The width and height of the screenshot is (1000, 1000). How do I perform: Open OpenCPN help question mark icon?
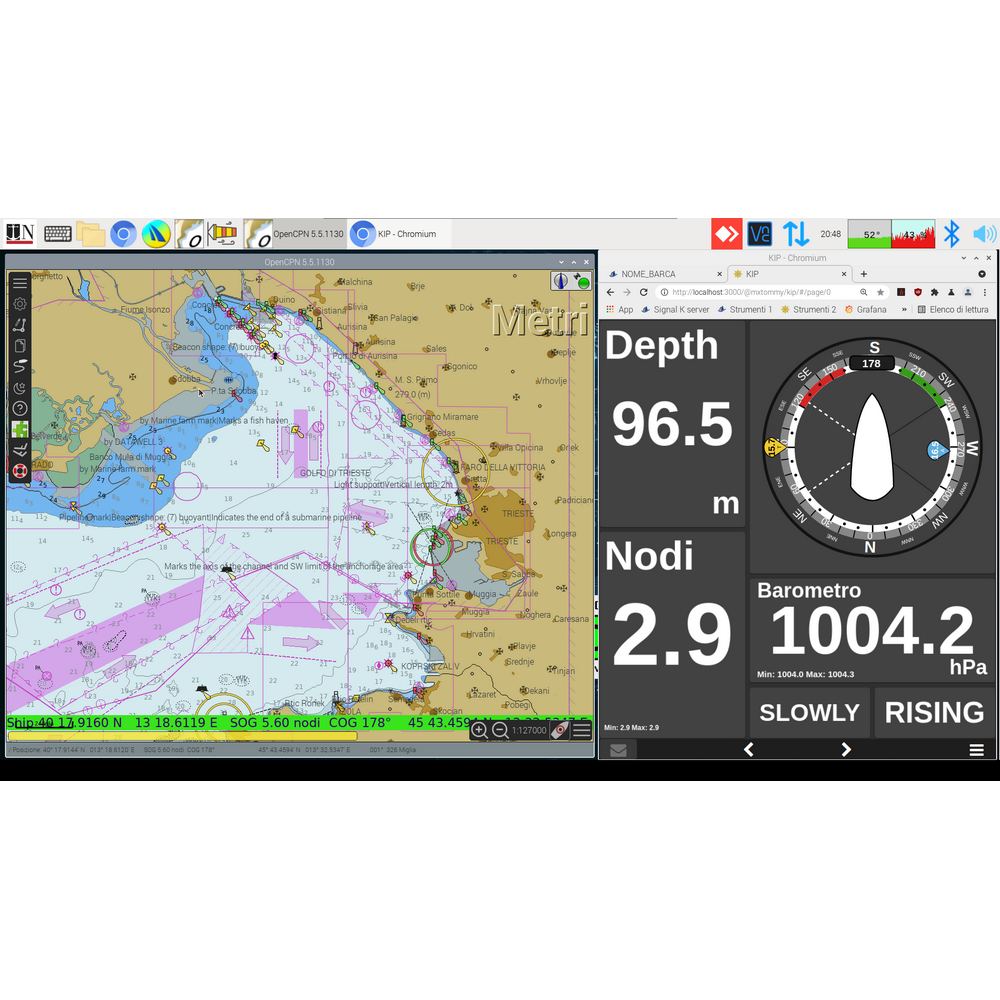click(20, 409)
